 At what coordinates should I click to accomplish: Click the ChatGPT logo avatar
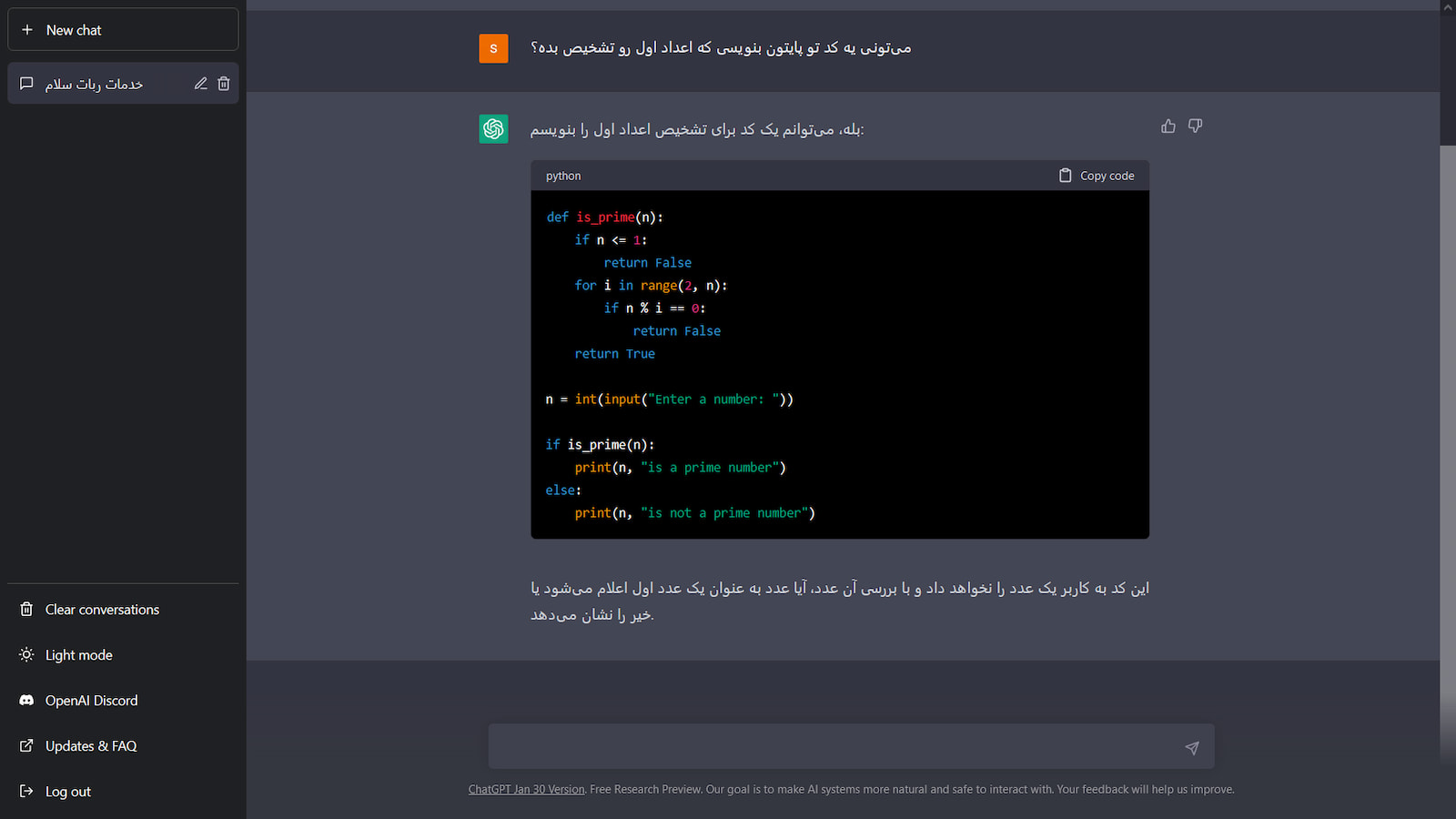(494, 129)
